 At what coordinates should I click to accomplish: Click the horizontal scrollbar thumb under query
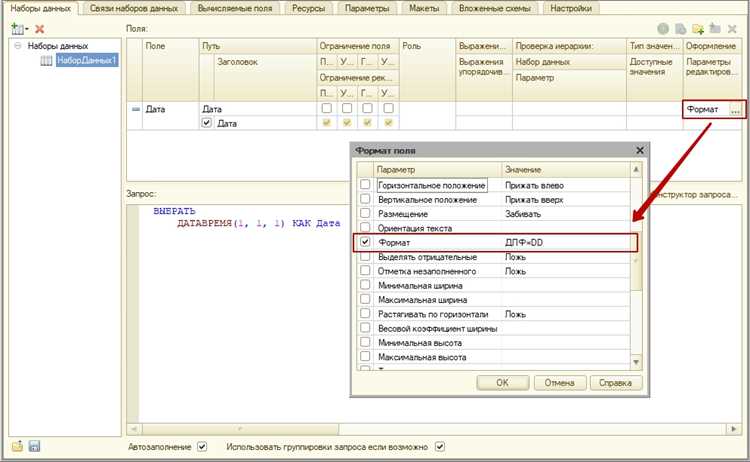click(x=240, y=429)
